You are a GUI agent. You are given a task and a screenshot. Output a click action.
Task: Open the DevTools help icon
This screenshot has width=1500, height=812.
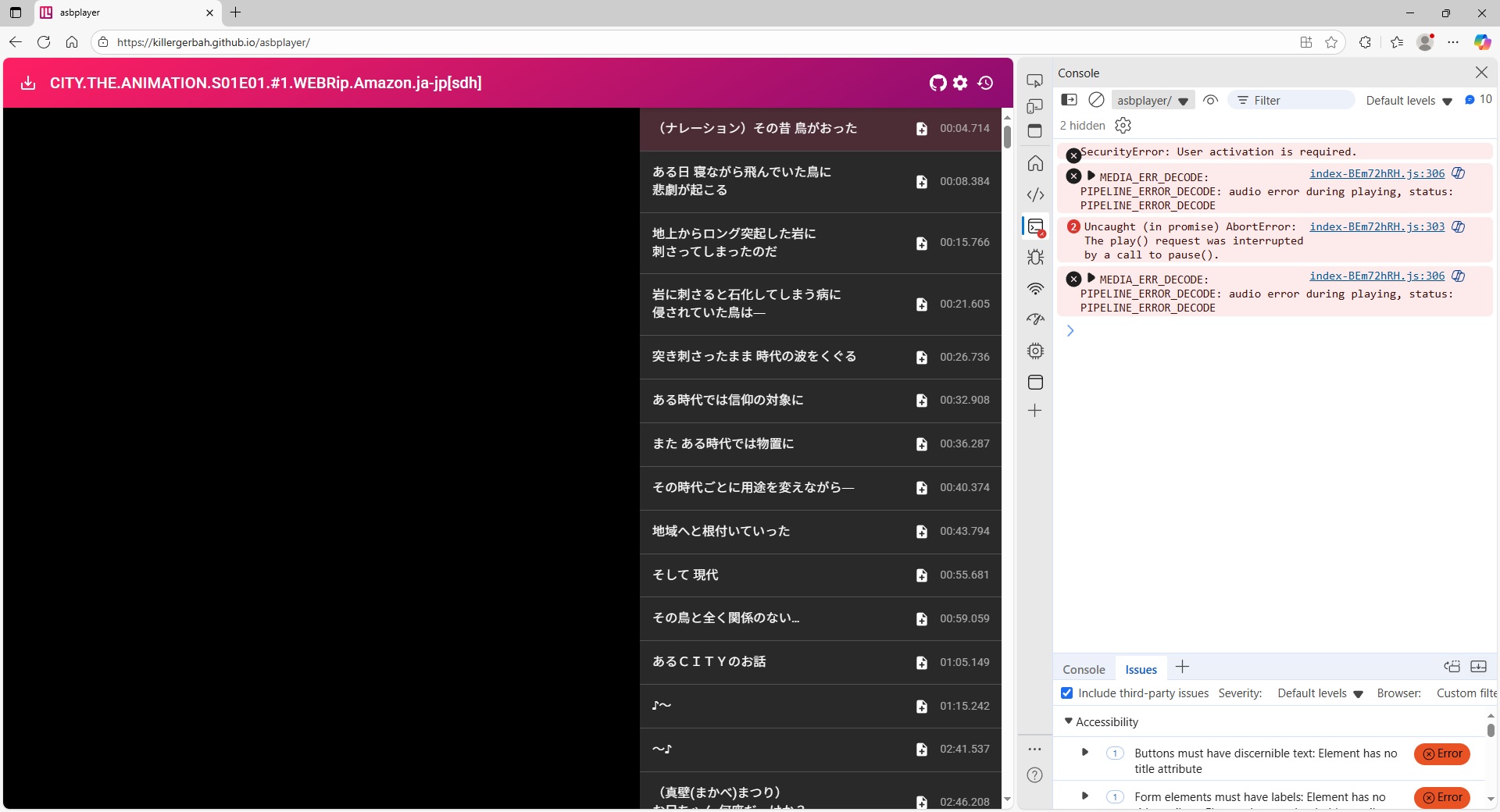pos(1035,775)
